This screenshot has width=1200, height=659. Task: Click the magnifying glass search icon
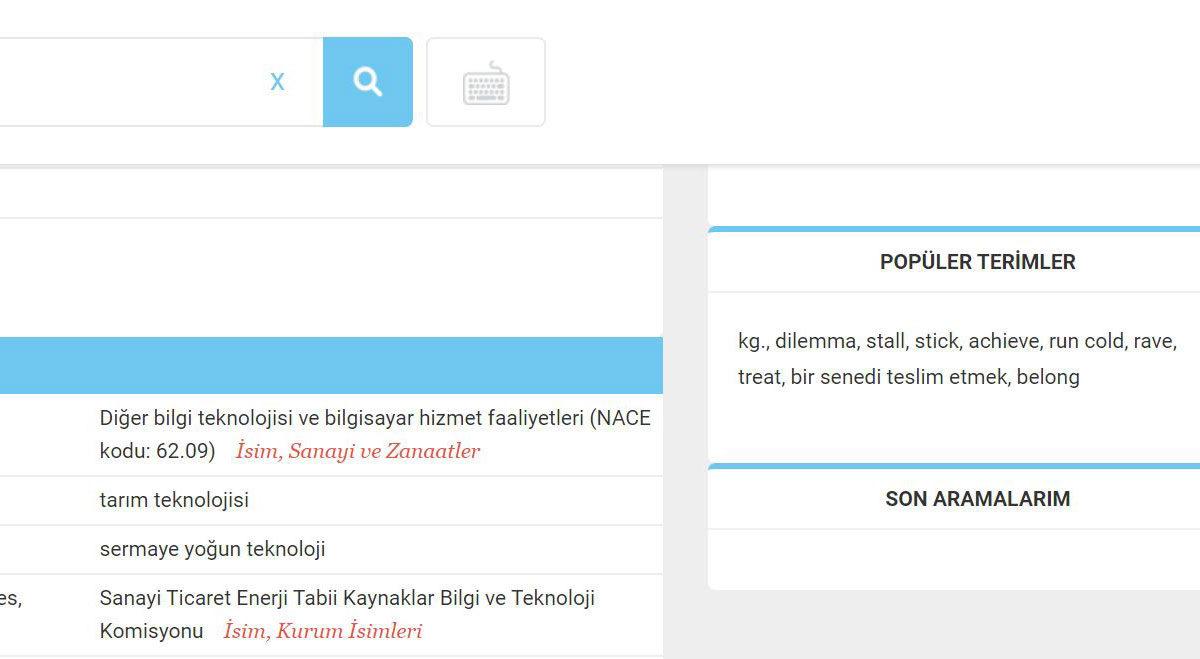pyautogui.click(x=367, y=82)
